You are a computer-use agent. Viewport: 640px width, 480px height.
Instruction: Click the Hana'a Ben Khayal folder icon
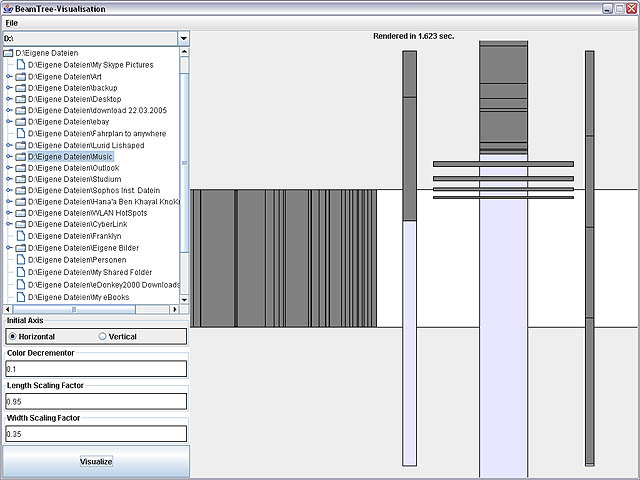coord(20,202)
